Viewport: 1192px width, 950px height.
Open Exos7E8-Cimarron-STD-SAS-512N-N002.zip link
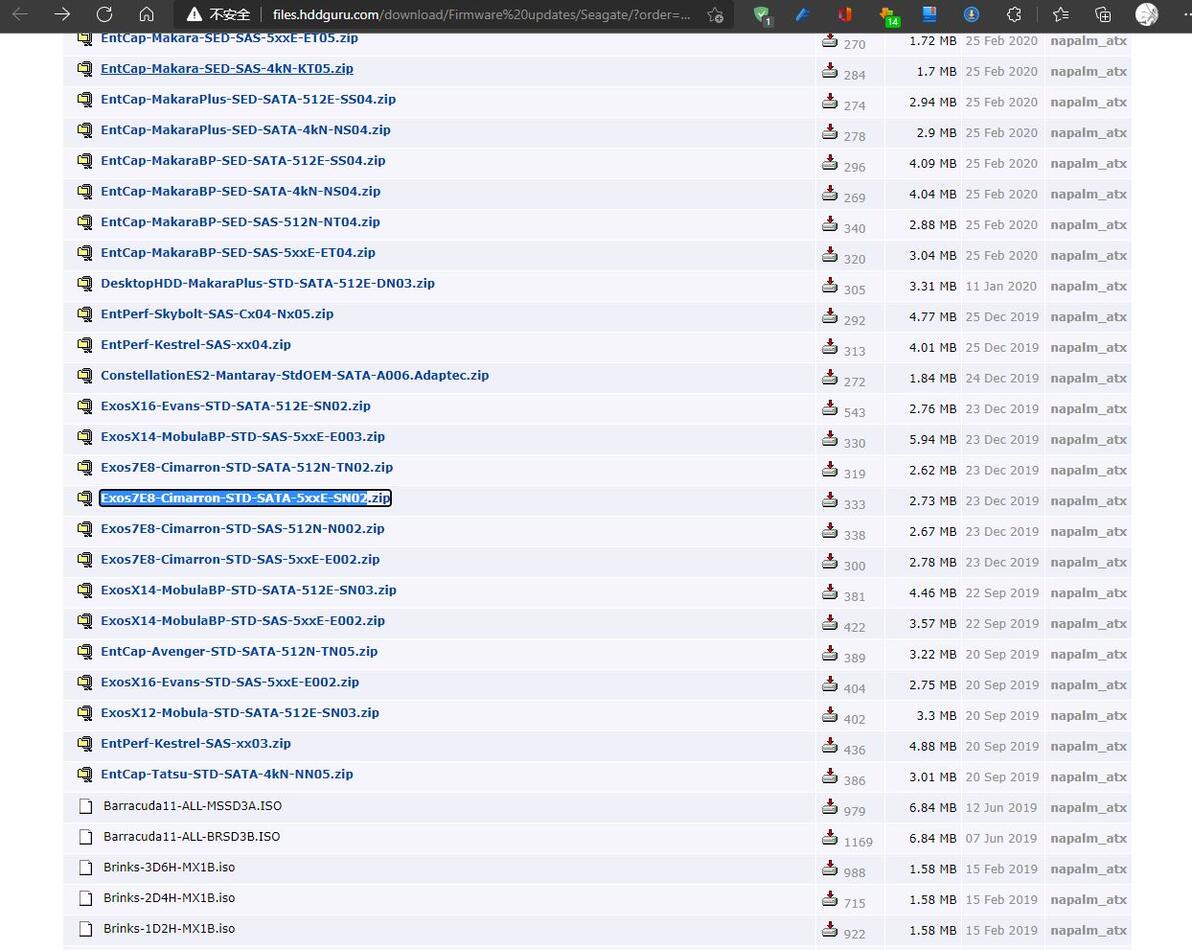[x=243, y=528]
